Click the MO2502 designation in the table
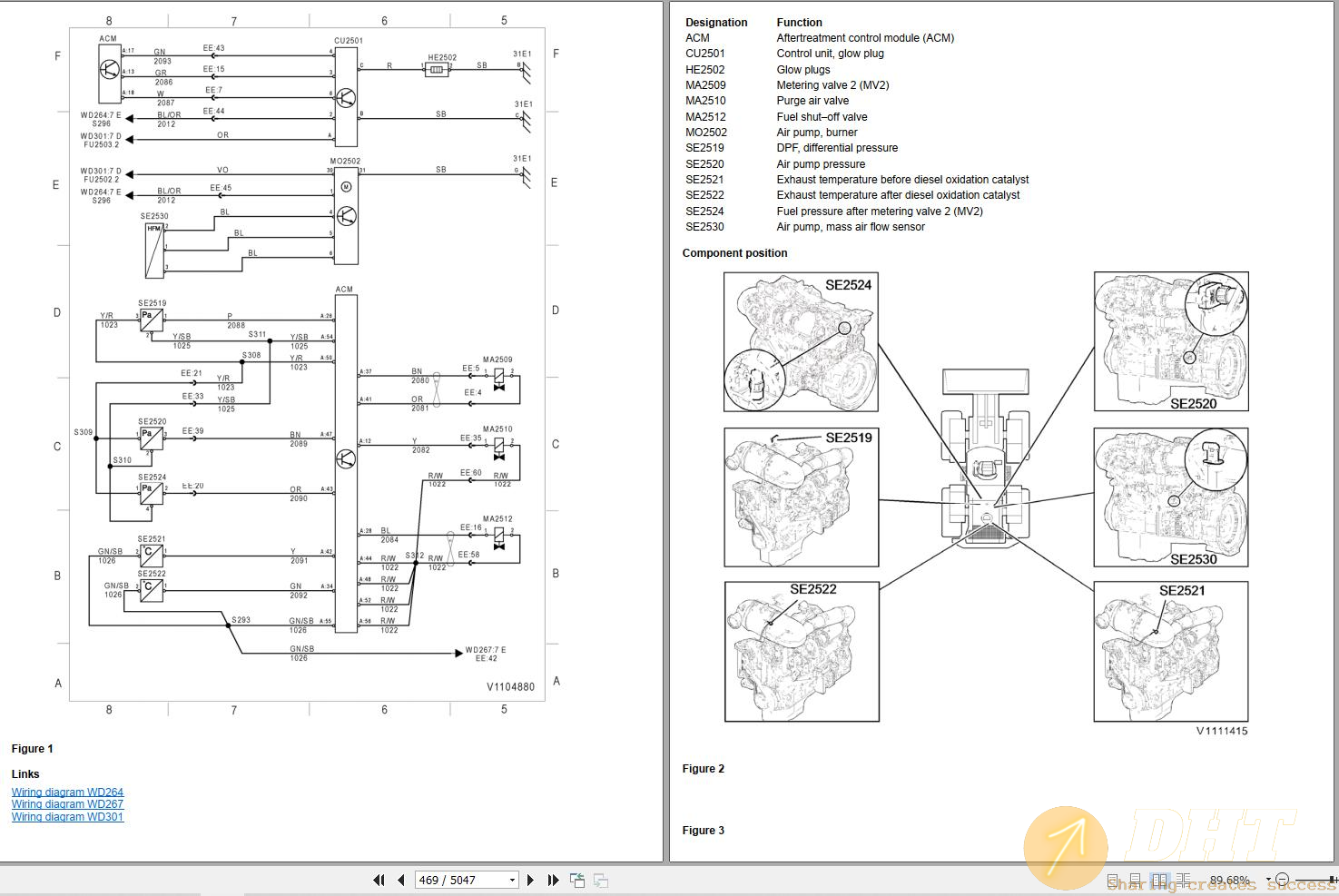 [x=706, y=133]
